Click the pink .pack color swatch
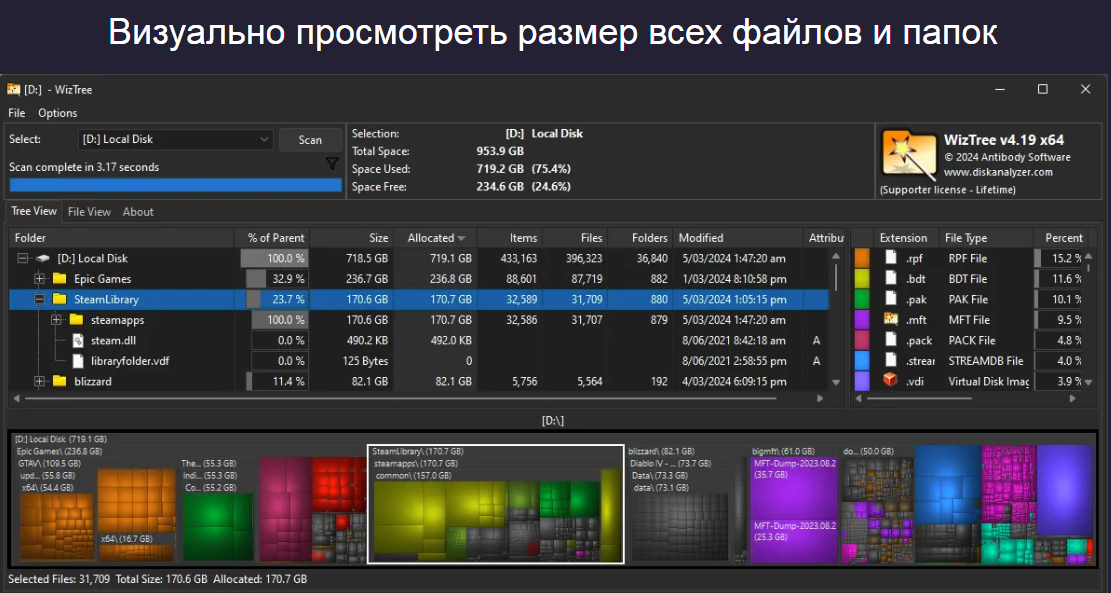The width and height of the screenshot is (1111, 593). coord(862,340)
